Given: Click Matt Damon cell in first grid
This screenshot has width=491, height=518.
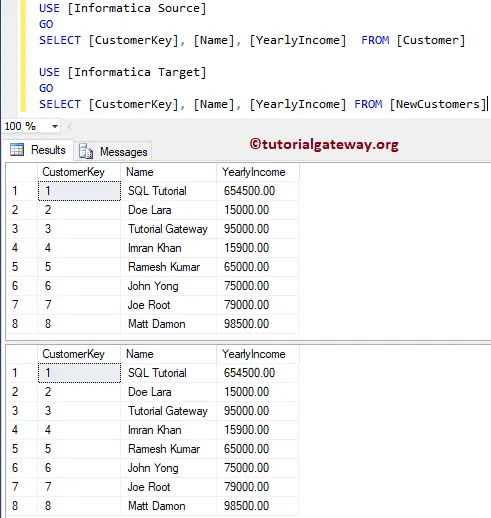Looking at the screenshot, I should click(x=168, y=324).
